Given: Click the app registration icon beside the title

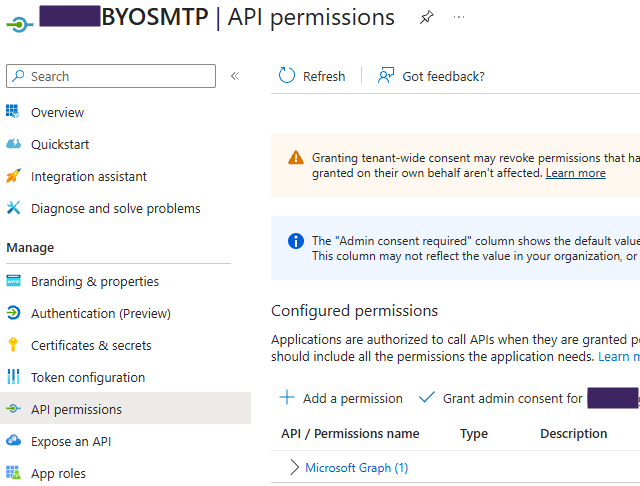Looking at the screenshot, I should (x=19, y=24).
